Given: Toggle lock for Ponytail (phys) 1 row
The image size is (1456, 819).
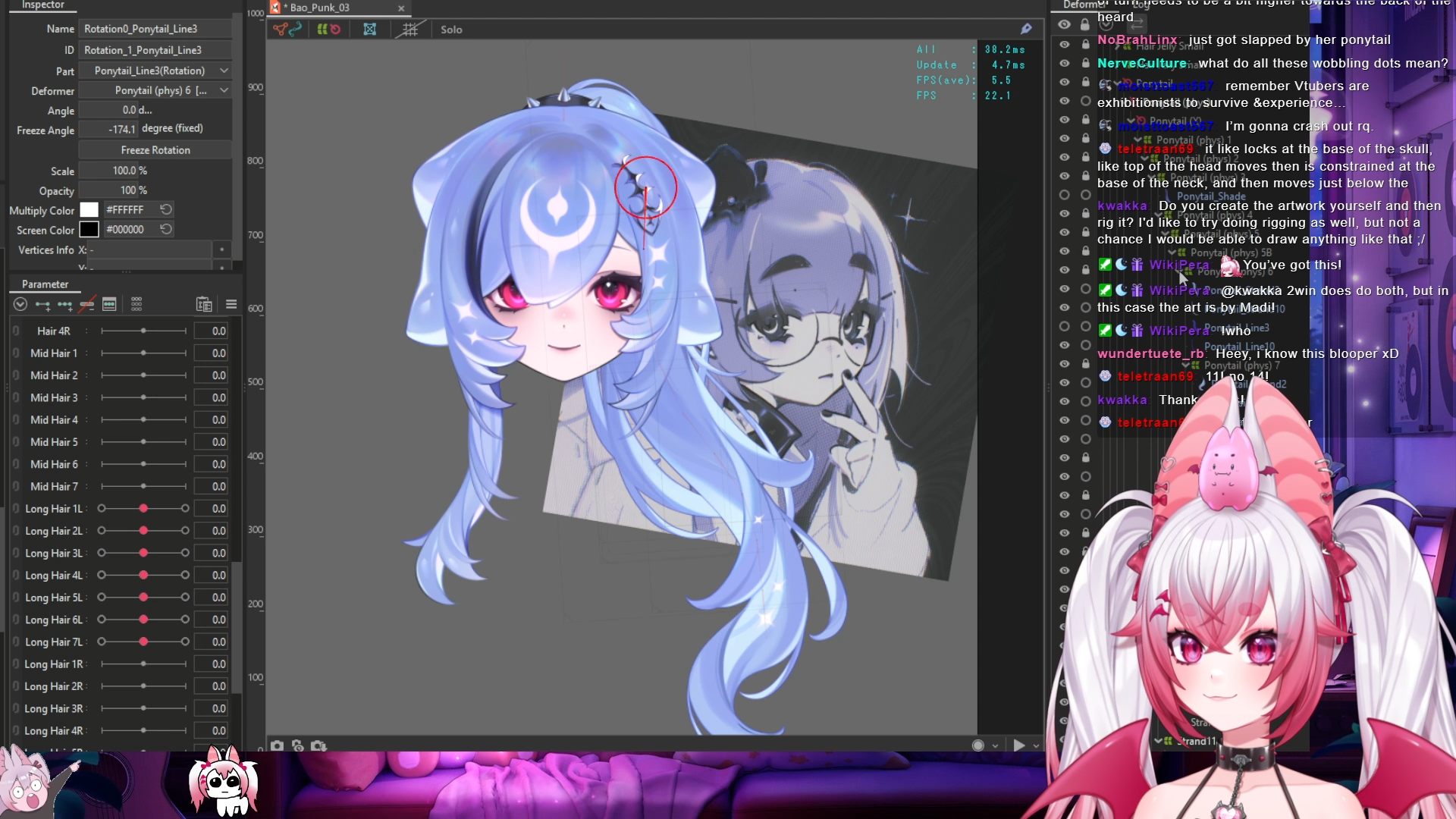Looking at the screenshot, I should [1086, 139].
